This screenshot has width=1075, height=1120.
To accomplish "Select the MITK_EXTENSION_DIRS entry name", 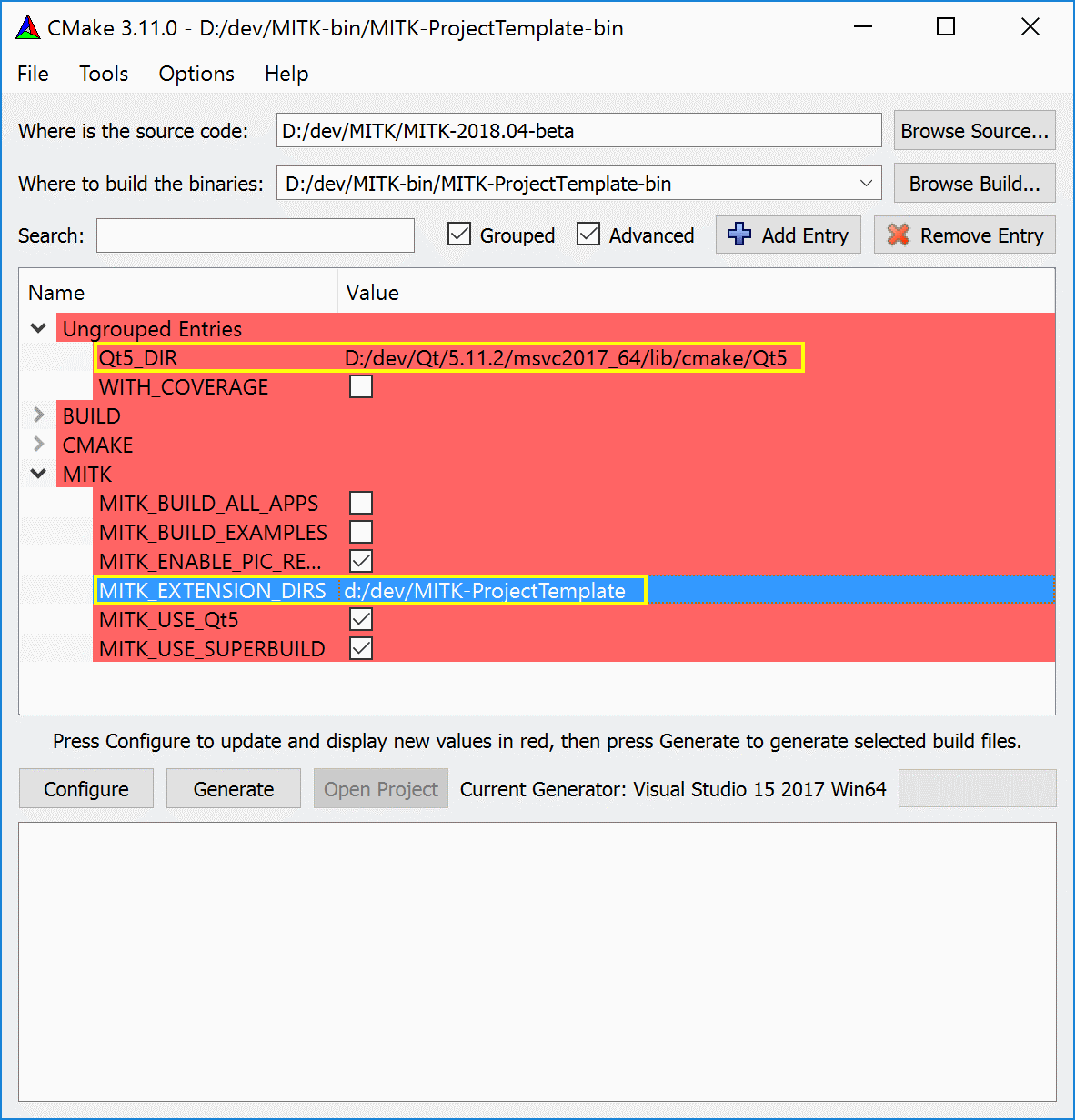I will [213, 591].
